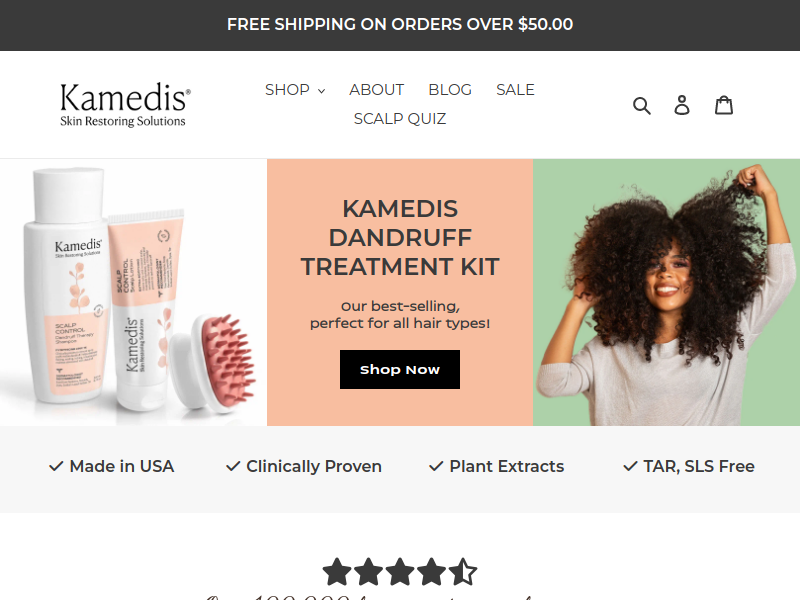The image size is (800, 600).
Task: Click the checkmark beside Clinically Proven
Action: 233,466
